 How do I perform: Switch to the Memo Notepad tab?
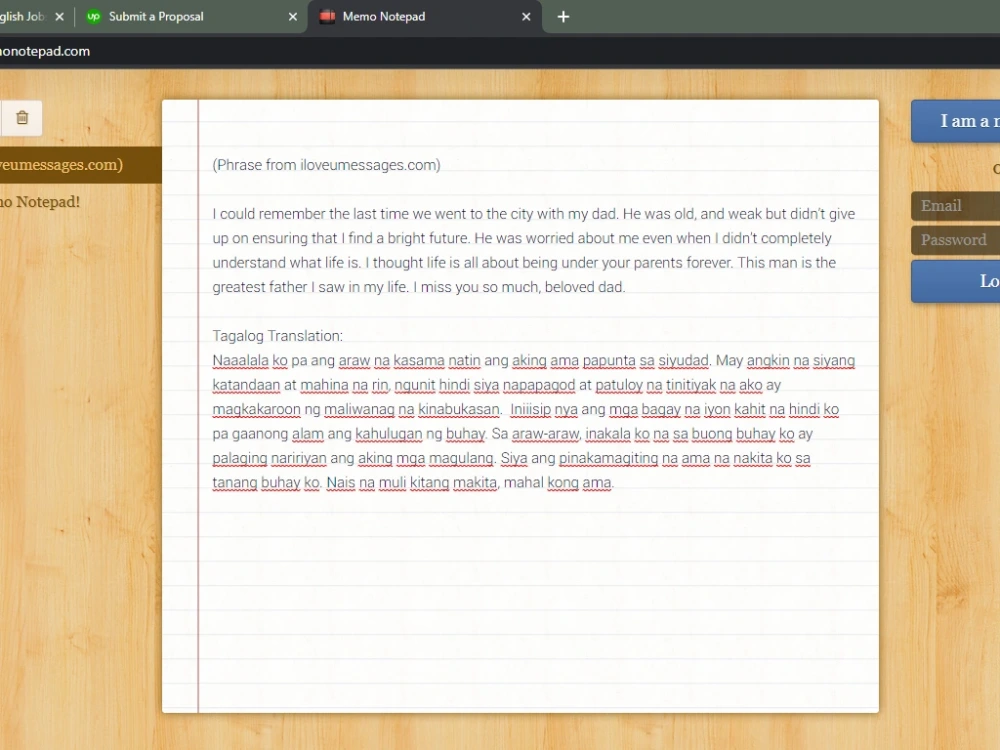click(425, 17)
